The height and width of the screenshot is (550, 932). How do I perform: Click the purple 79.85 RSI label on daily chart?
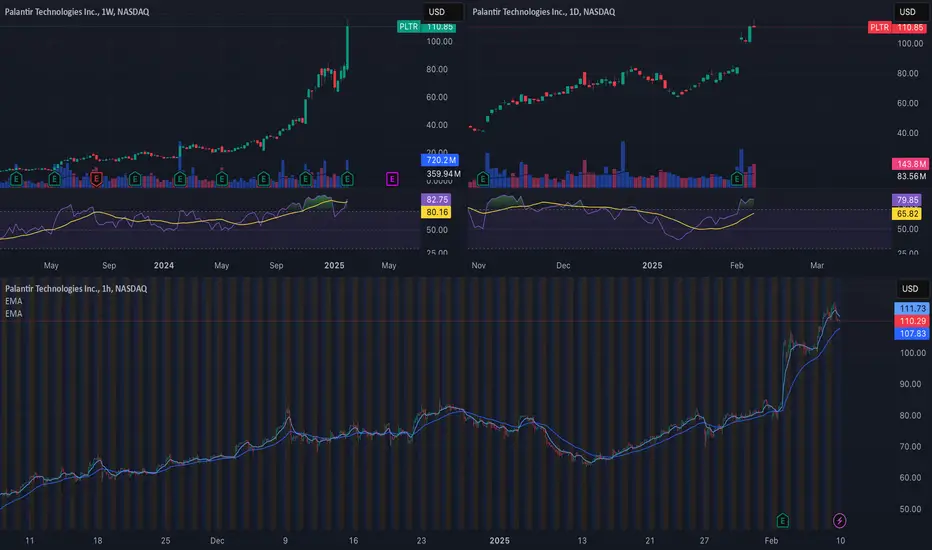pos(907,200)
